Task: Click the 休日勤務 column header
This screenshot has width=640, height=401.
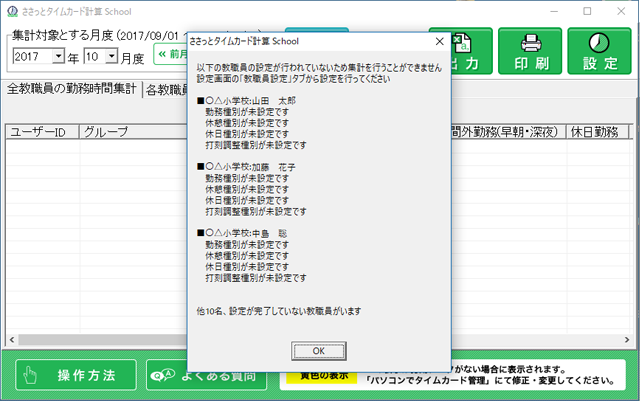Action: pos(596,132)
